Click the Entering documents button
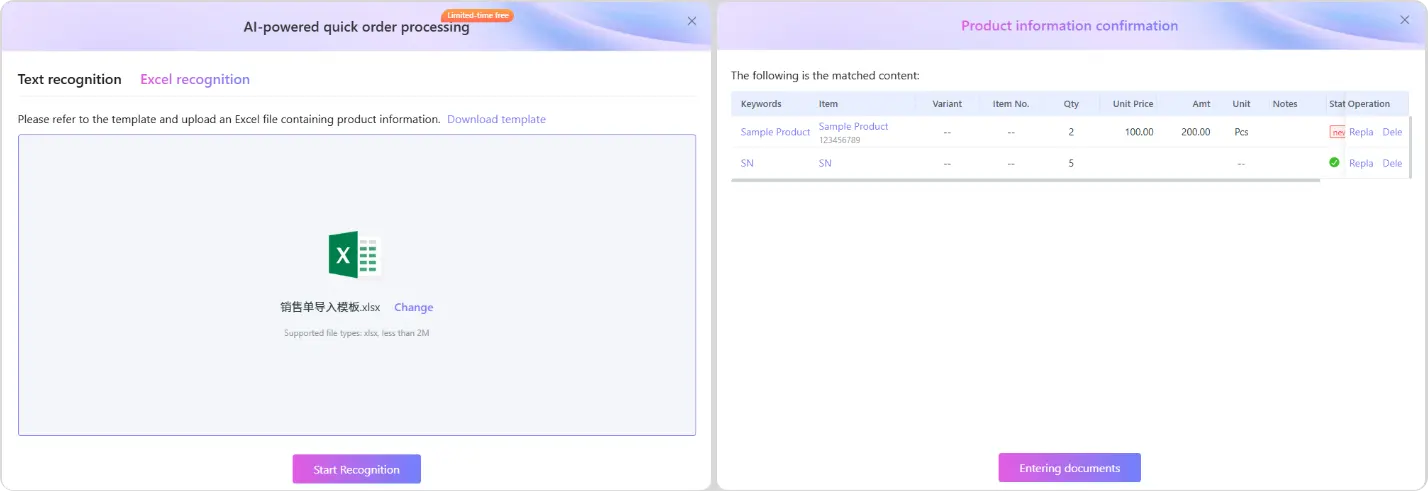This screenshot has width=1428, height=491. (1069, 468)
